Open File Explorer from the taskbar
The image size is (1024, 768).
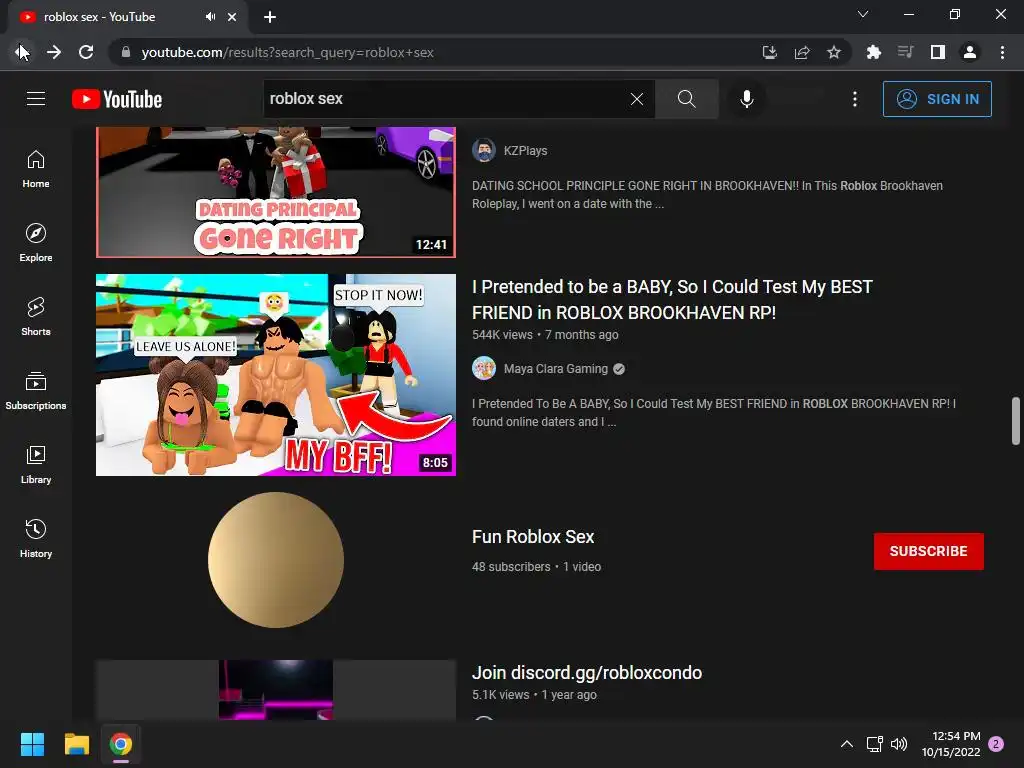(x=76, y=744)
